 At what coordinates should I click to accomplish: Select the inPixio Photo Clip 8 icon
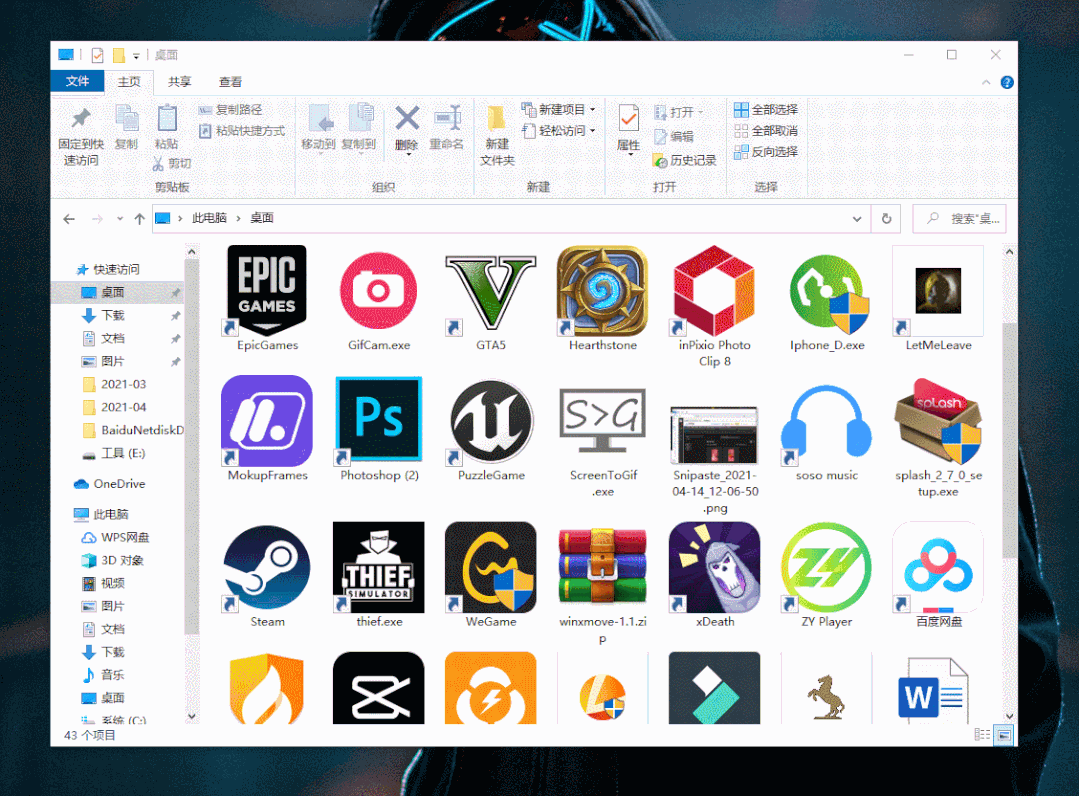point(714,290)
